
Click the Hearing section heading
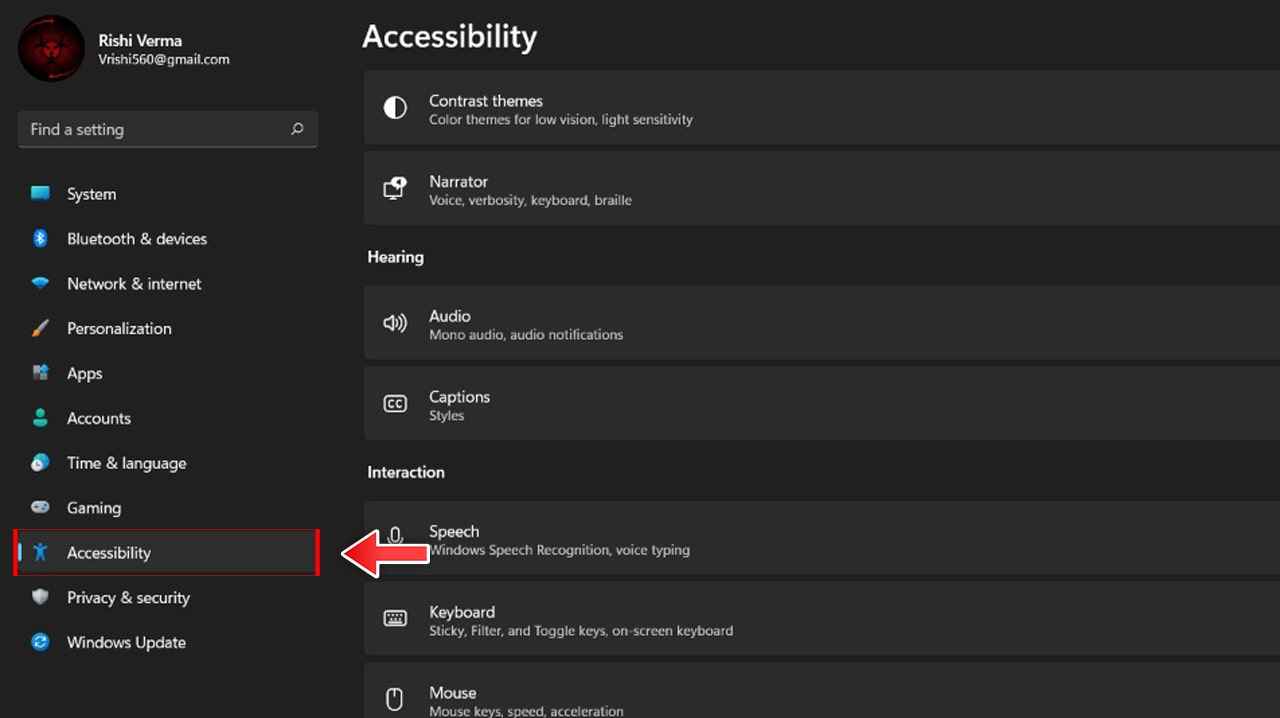(x=395, y=257)
